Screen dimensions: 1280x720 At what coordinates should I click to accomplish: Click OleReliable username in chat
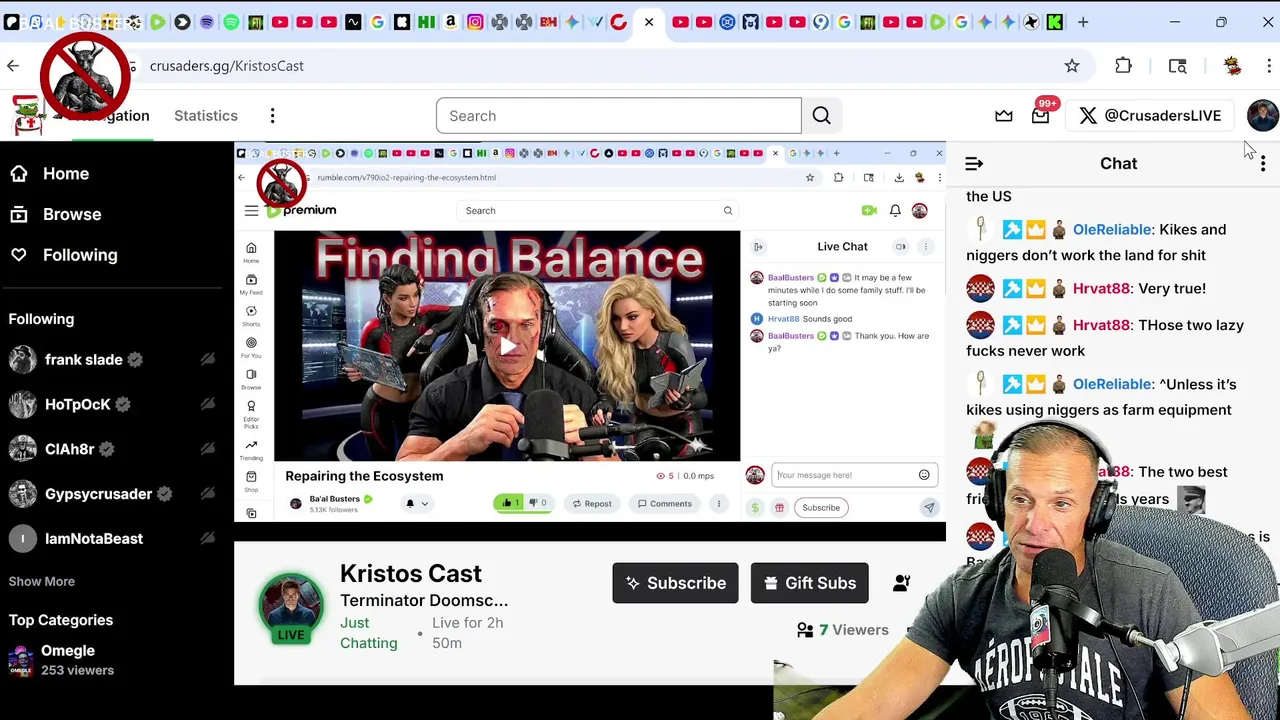1112,230
